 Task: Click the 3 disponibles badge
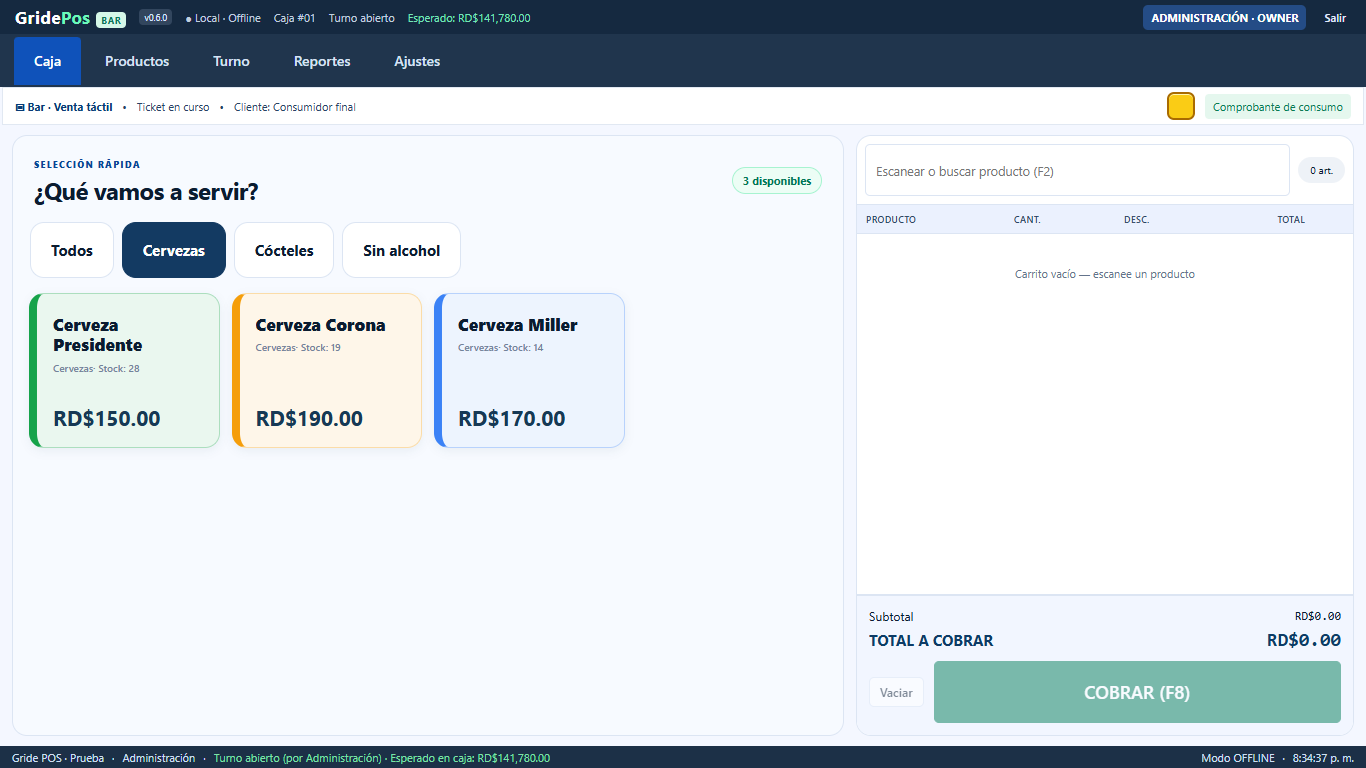777,181
